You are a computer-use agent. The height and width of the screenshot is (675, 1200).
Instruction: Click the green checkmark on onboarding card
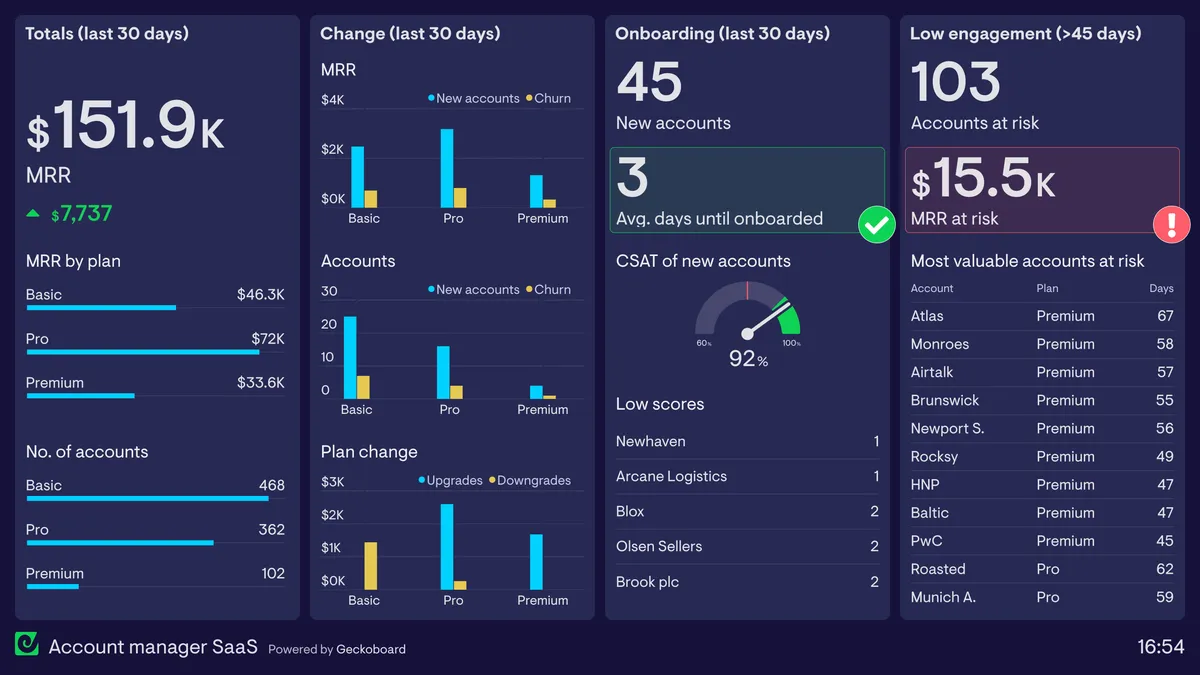tap(877, 225)
